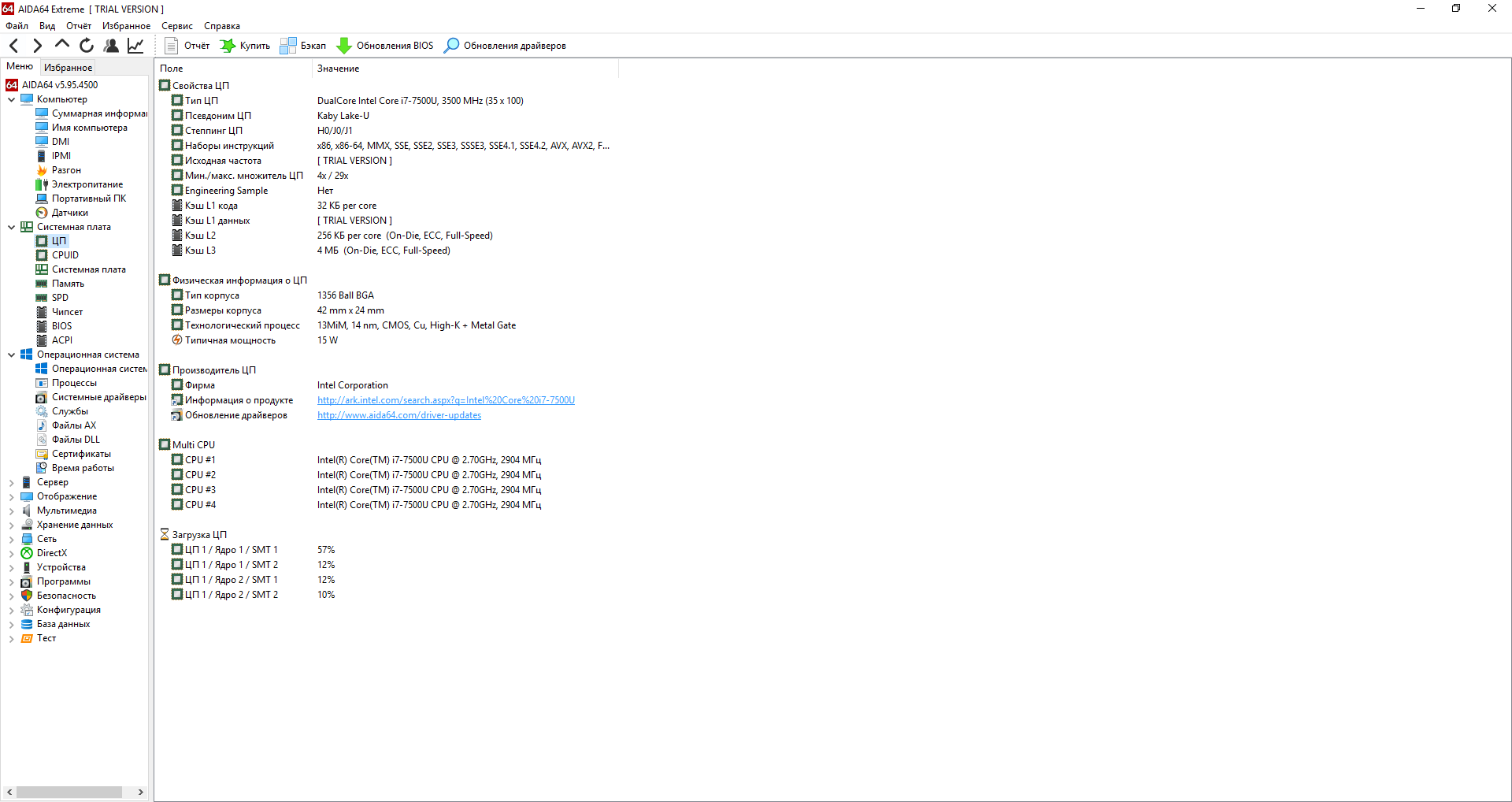Open the Вид menu
The height and width of the screenshot is (802, 1512).
(x=47, y=26)
